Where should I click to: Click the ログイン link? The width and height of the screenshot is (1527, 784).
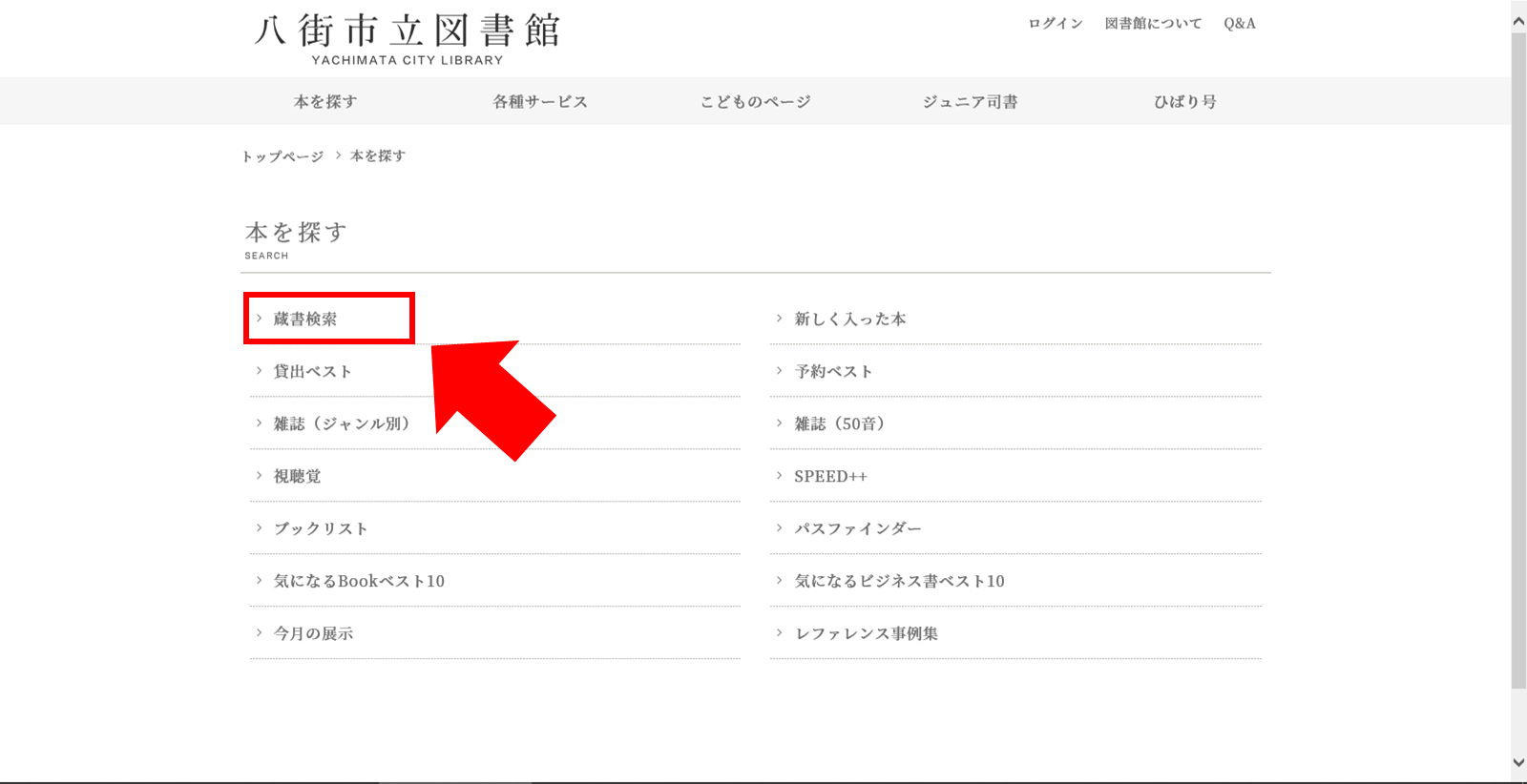click(x=1056, y=23)
